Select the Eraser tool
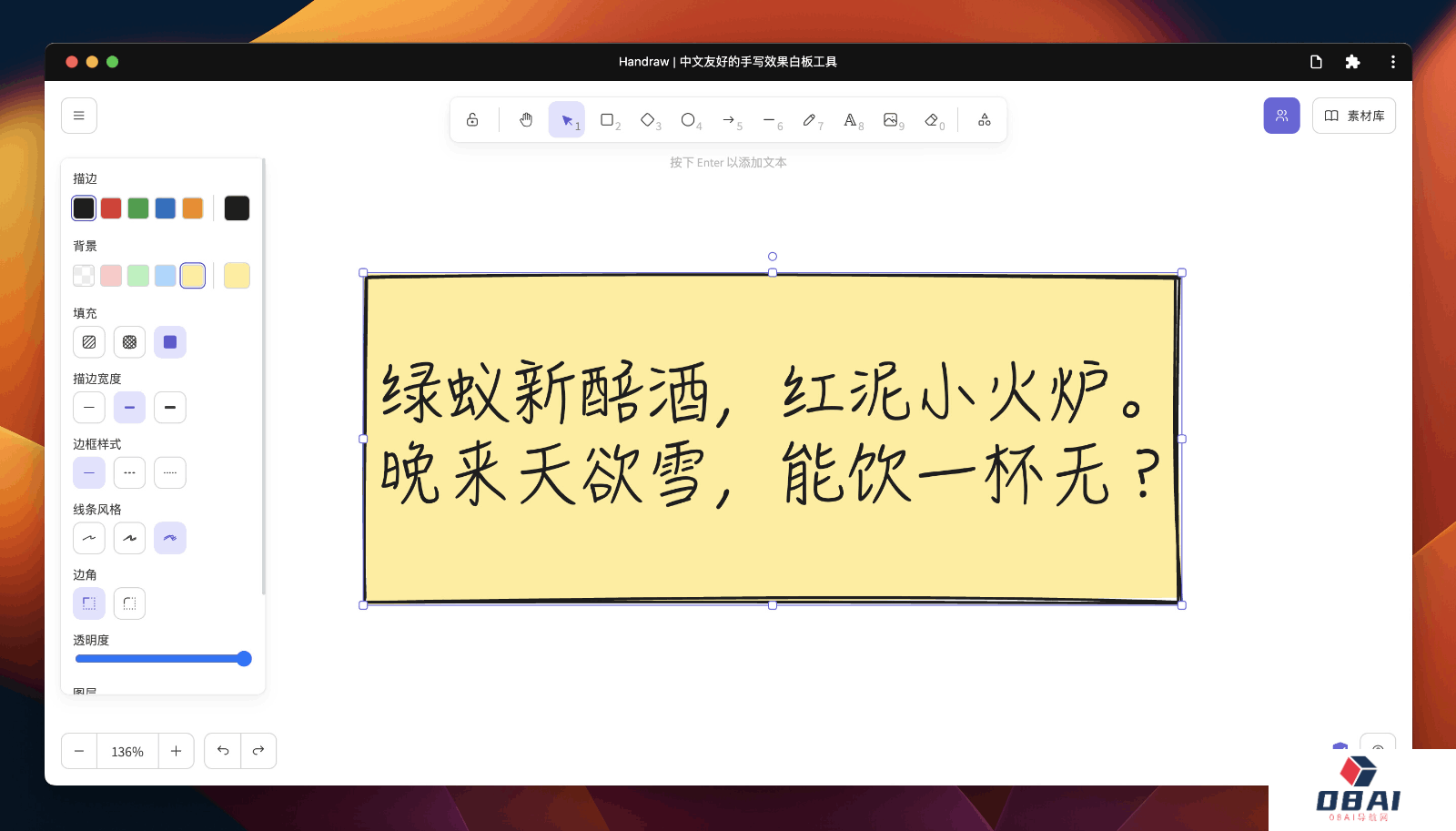1456x831 pixels. tap(931, 120)
